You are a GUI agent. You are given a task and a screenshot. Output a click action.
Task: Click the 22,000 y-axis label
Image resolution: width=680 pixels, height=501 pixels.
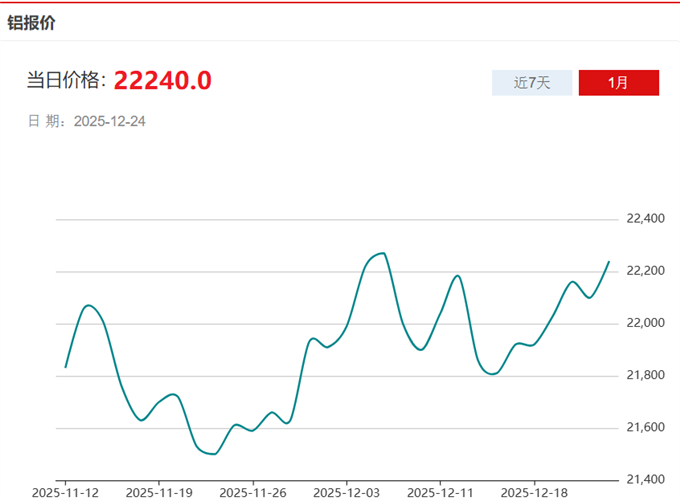click(645, 323)
